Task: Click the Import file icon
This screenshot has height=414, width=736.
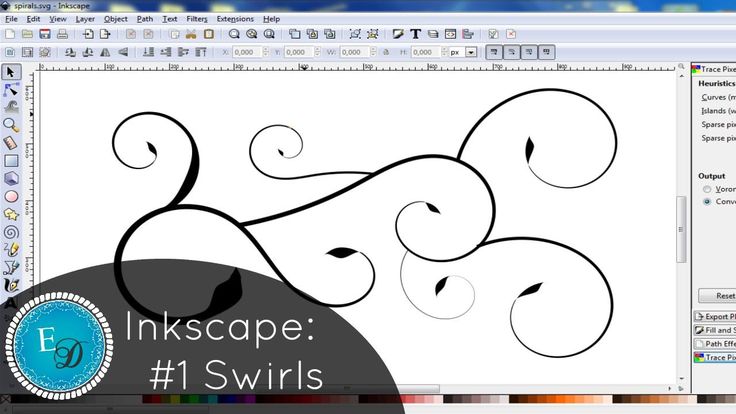Action: tap(88, 34)
